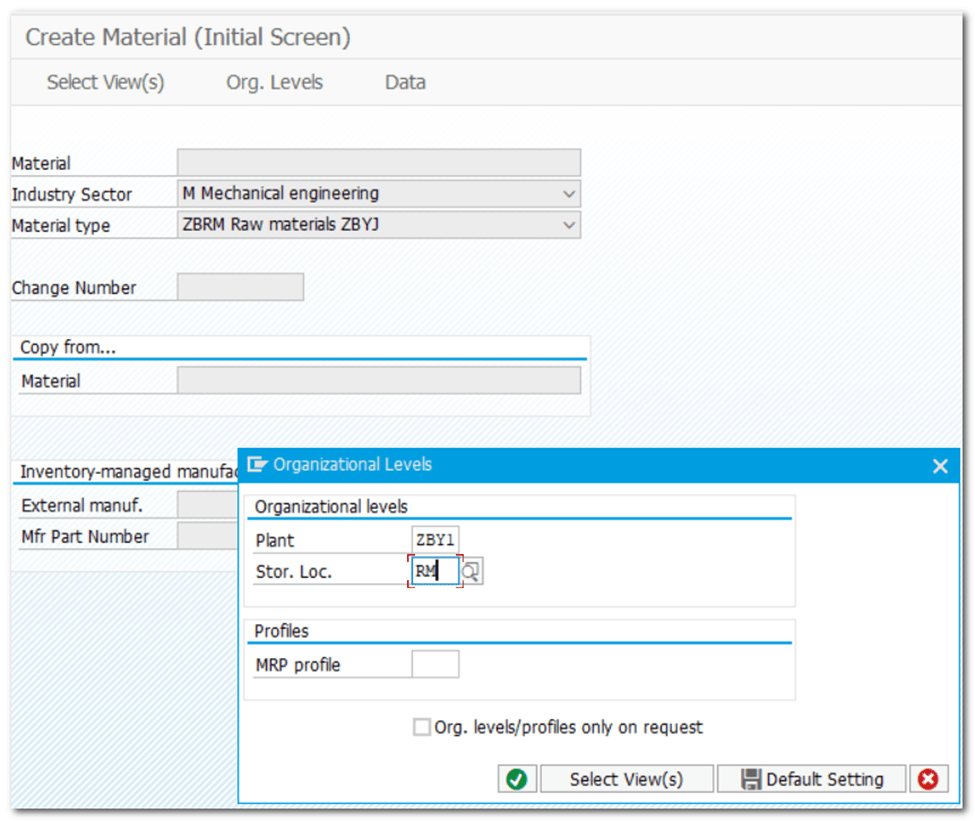The height and width of the screenshot is (821, 975).
Task: Click the Copy from Material field
Action: click(378, 381)
